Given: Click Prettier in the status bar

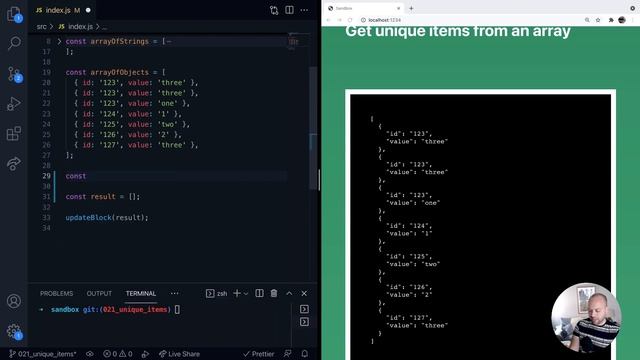Looking at the screenshot, I should click(258, 353).
